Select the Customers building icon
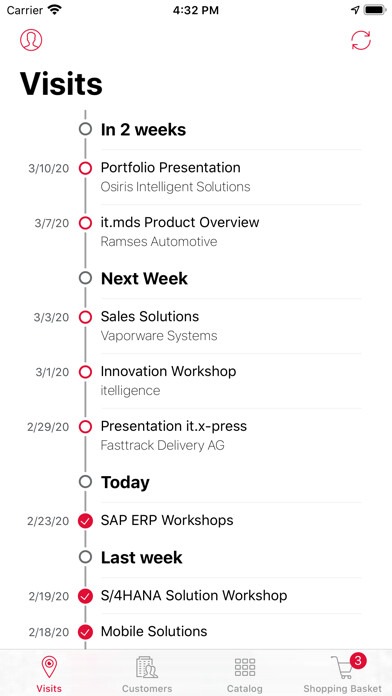Screen dimensions: 392x696 [147, 668]
